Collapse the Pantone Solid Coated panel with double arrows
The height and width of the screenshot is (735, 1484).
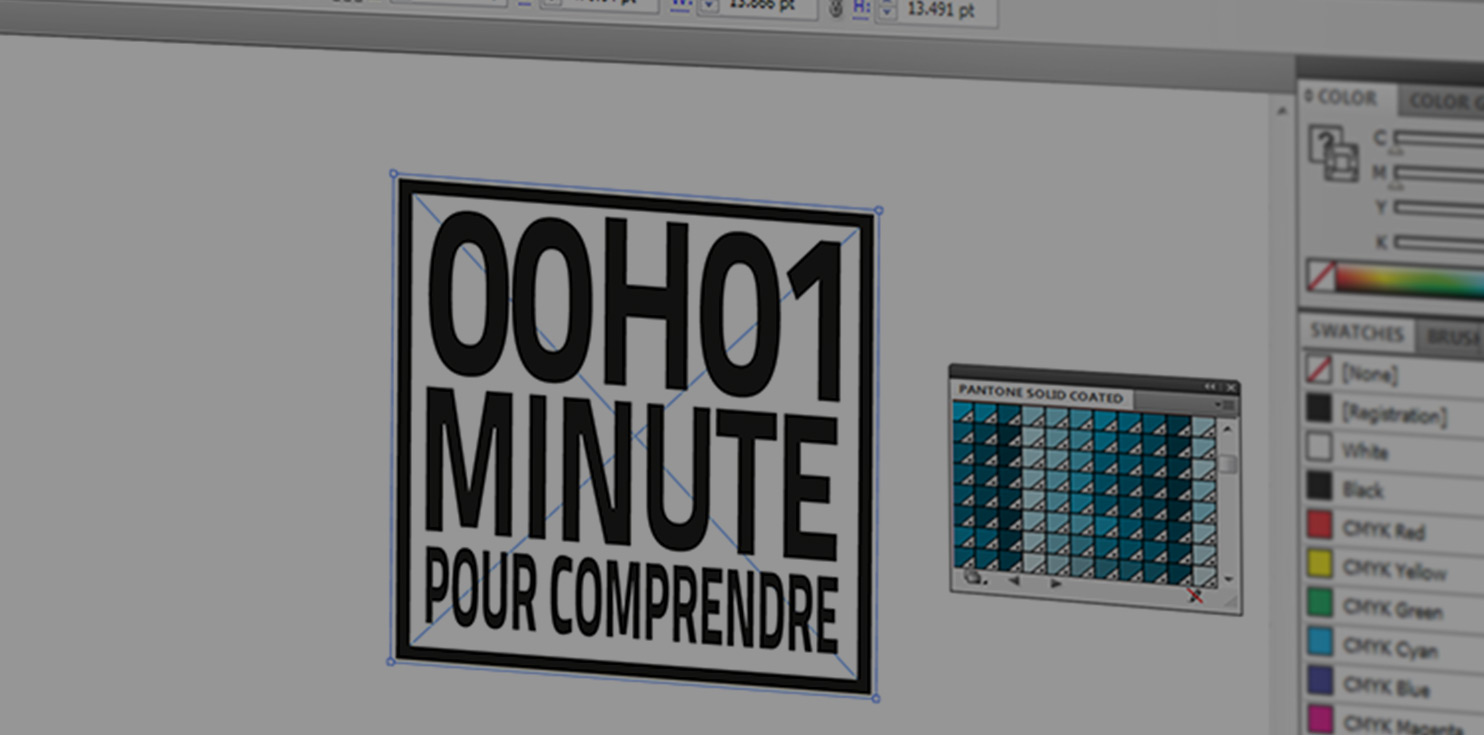[1209, 386]
